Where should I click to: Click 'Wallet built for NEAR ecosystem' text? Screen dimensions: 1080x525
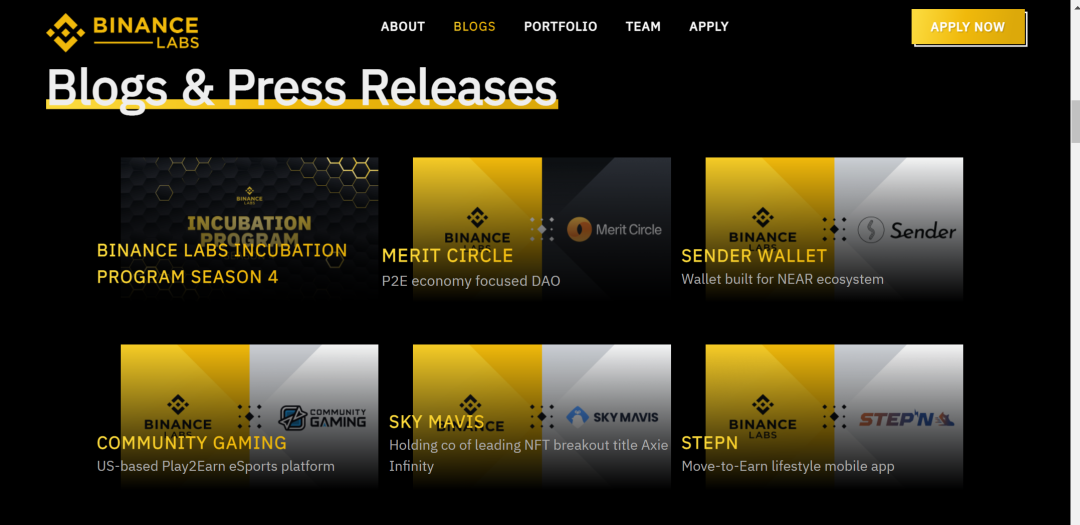782,279
